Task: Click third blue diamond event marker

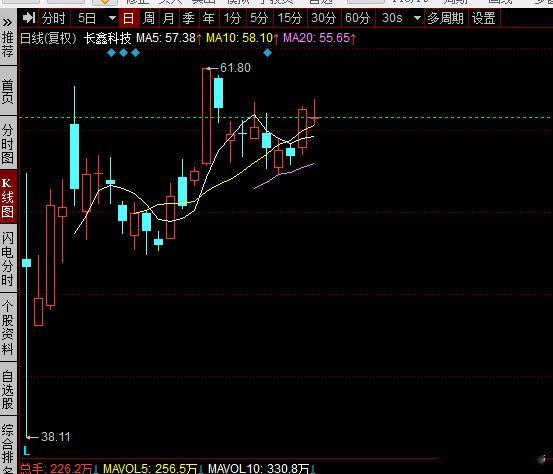Action: (135, 53)
